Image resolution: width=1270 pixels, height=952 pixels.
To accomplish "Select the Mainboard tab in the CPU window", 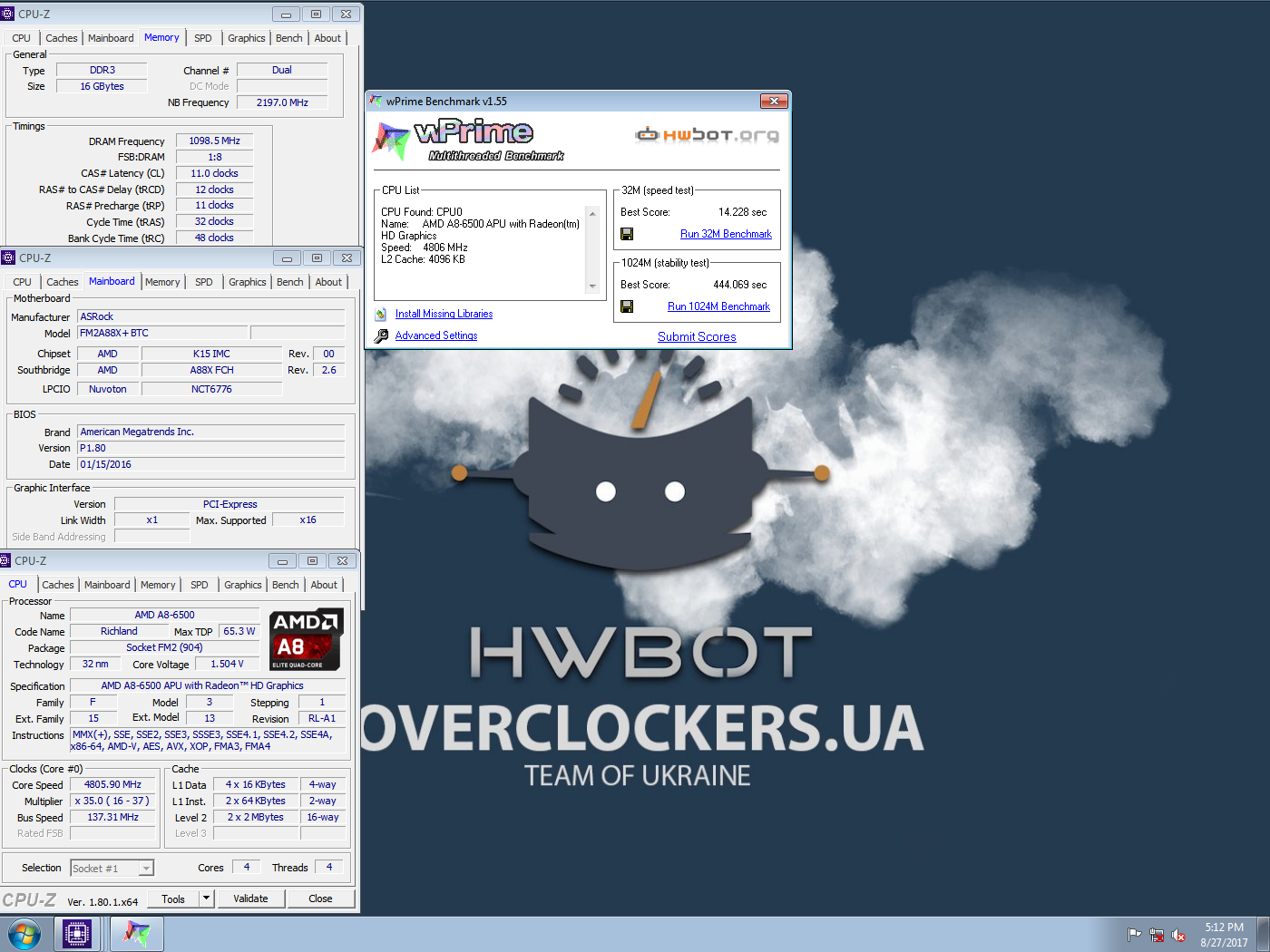I will coord(107,585).
